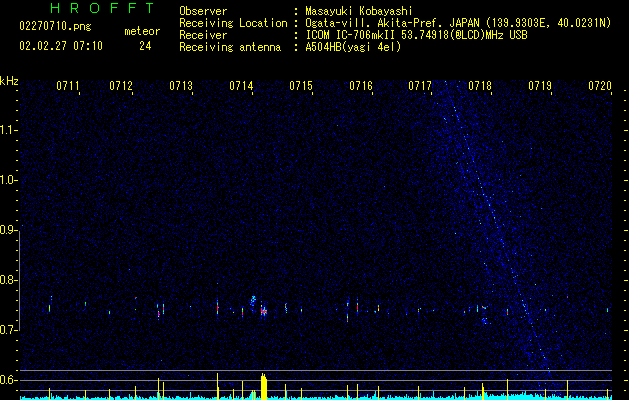Click the 0719 time marker

click(540, 85)
